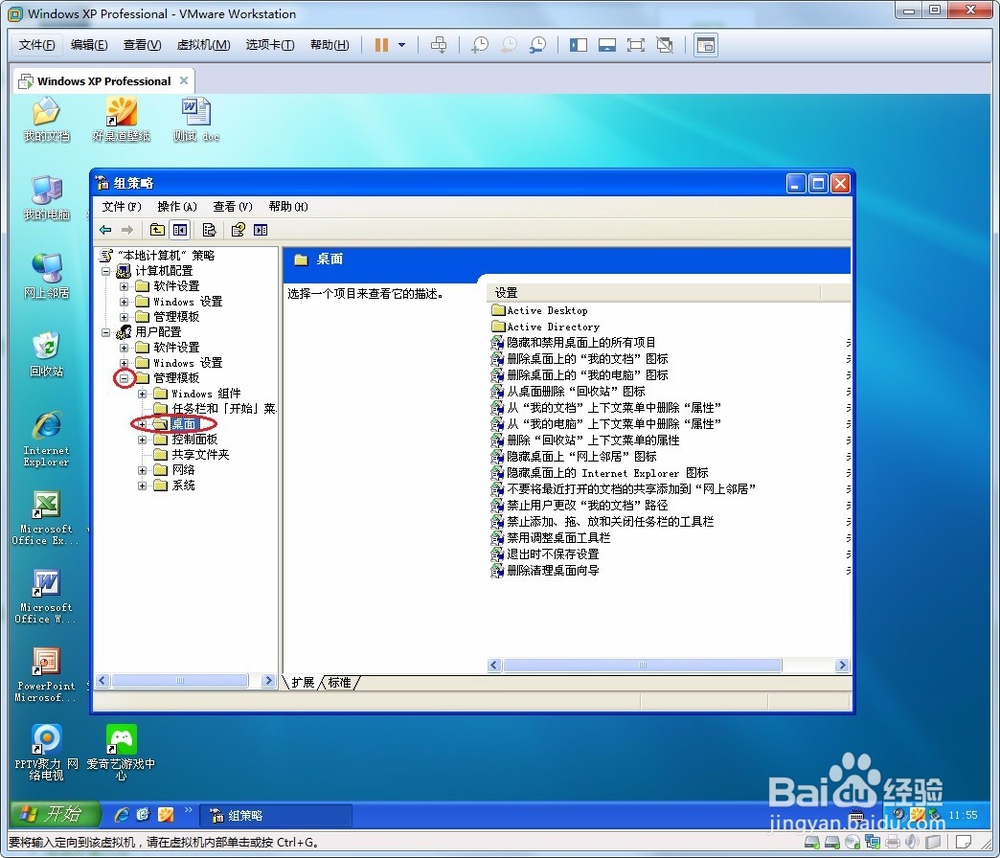
Task: Switch to 扩展 tab at bottom
Action: click(302, 683)
